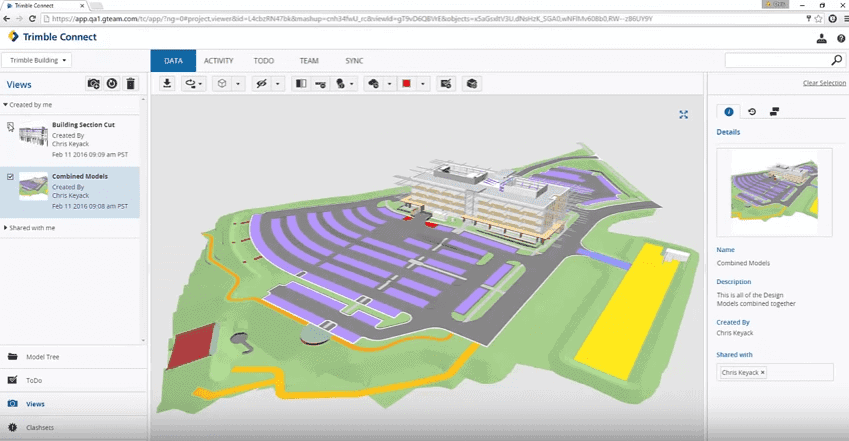Enter fullscreen with the expand icon
This screenshot has width=849, height=441.
point(683,115)
